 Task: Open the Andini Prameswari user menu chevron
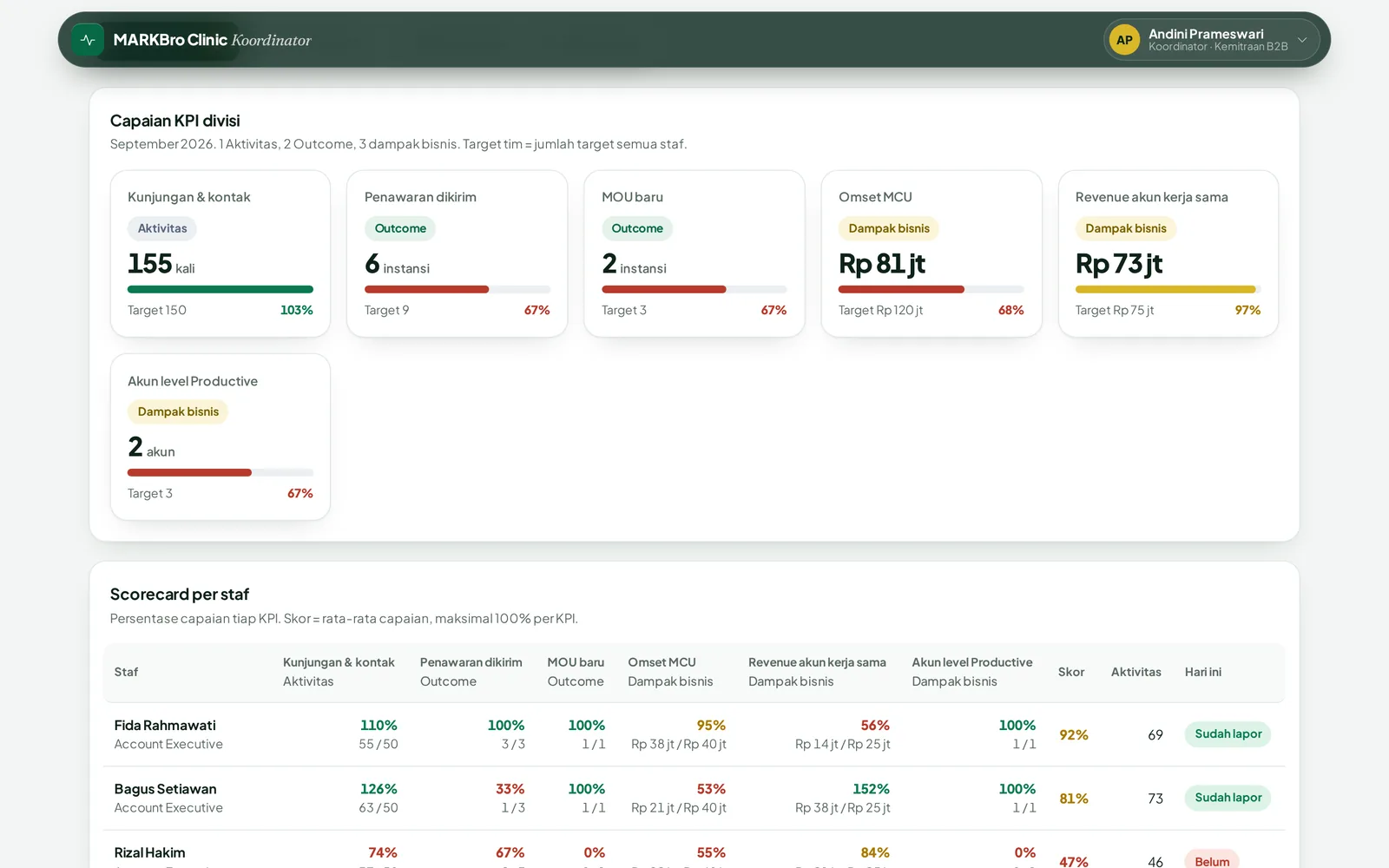(1302, 40)
